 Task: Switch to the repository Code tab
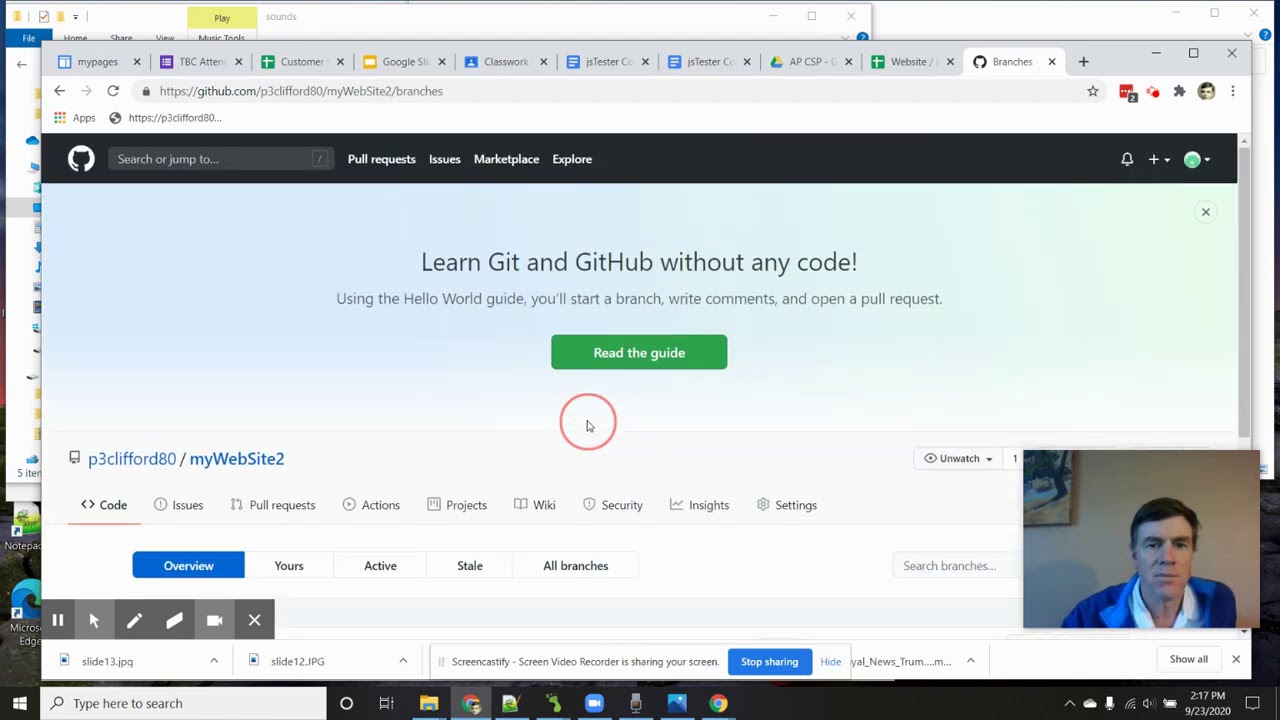point(104,505)
